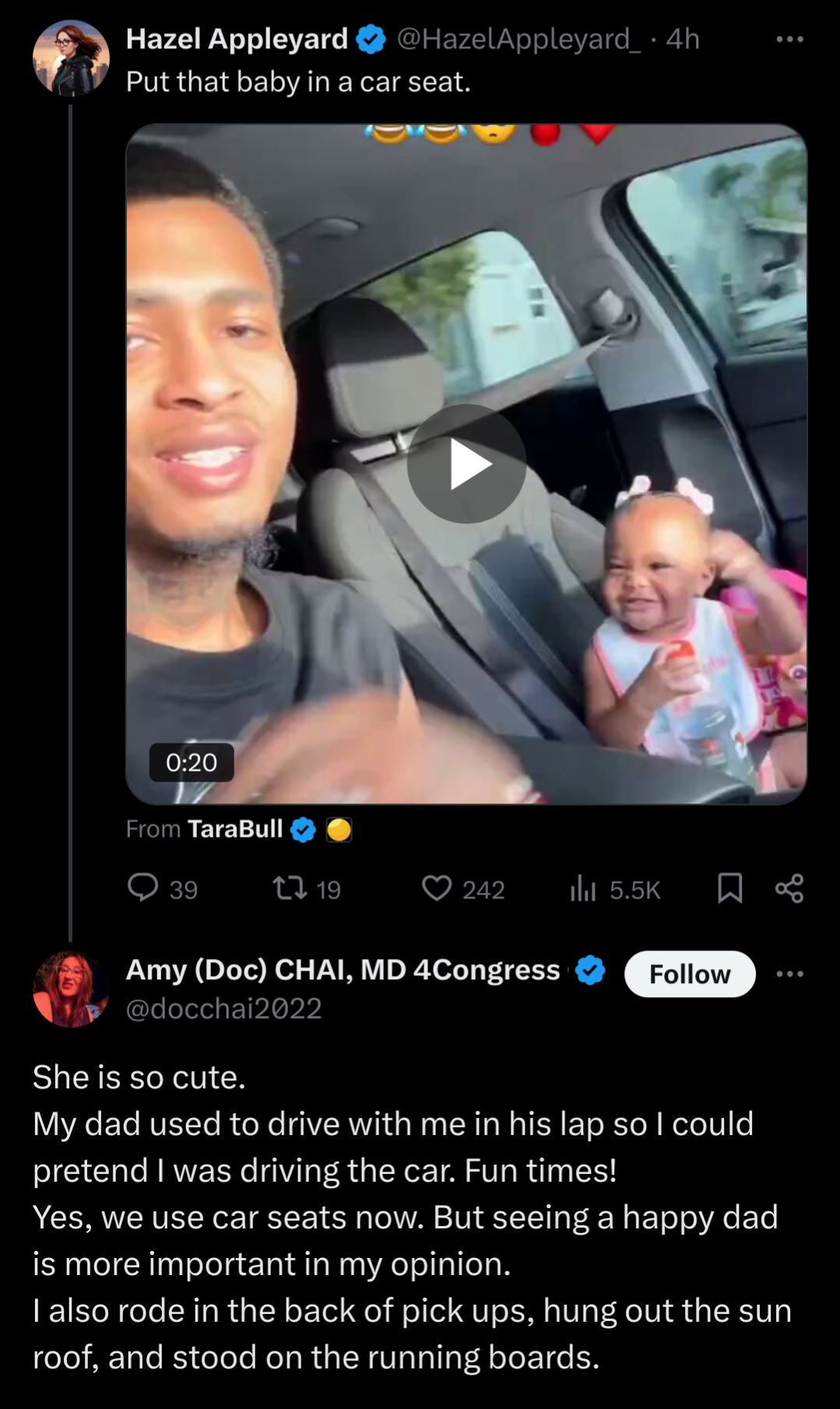840x1409 pixels.
Task: Click Hazel Appleyard's verified badge
Action: coord(371,39)
